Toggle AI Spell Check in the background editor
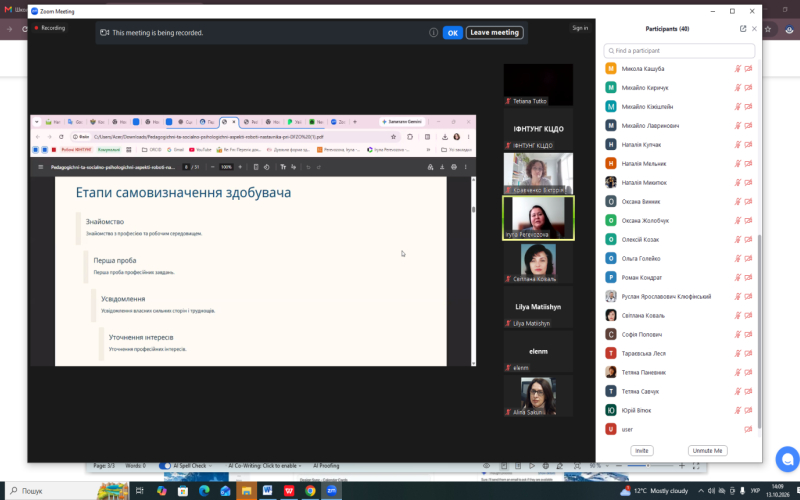Image resolution: width=800 pixels, height=500 pixels. pos(164,466)
